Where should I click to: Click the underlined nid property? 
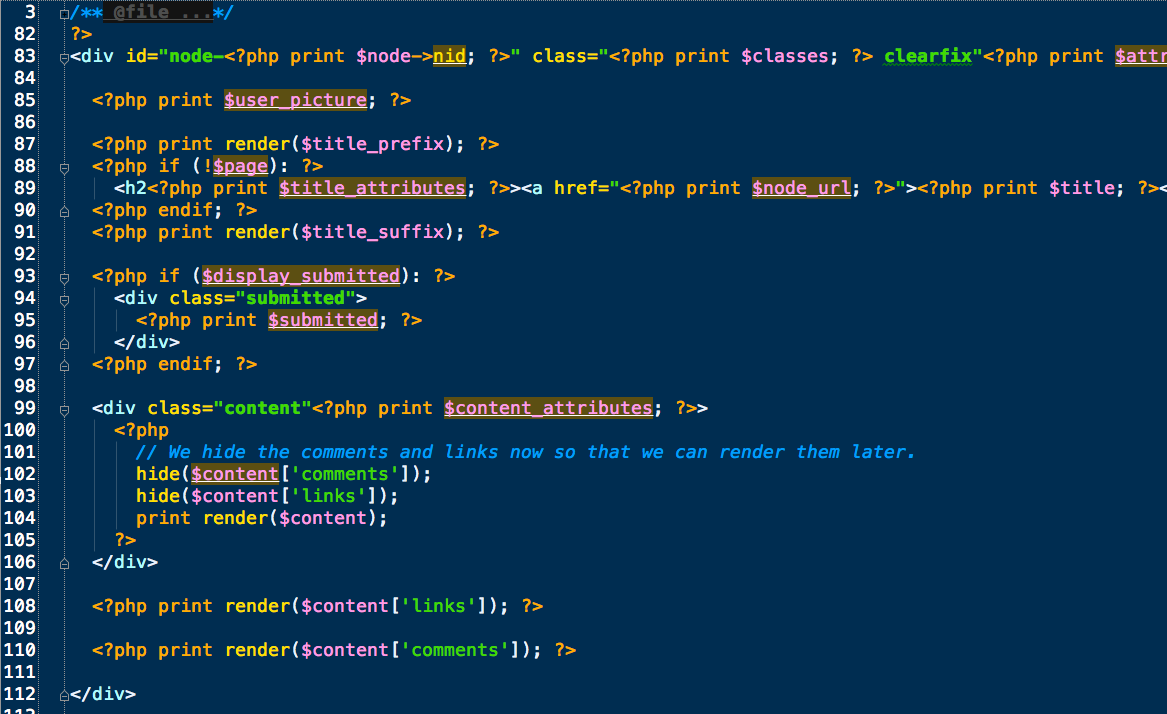coord(450,56)
